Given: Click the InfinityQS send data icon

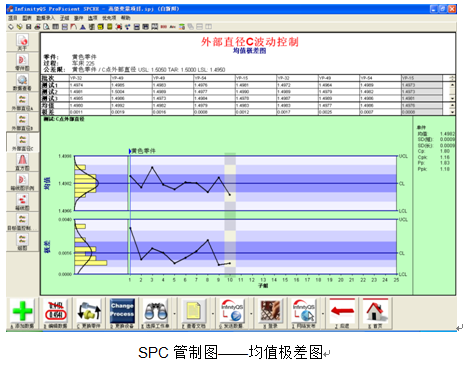Looking at the screenshot, I should tap(232, 311).
